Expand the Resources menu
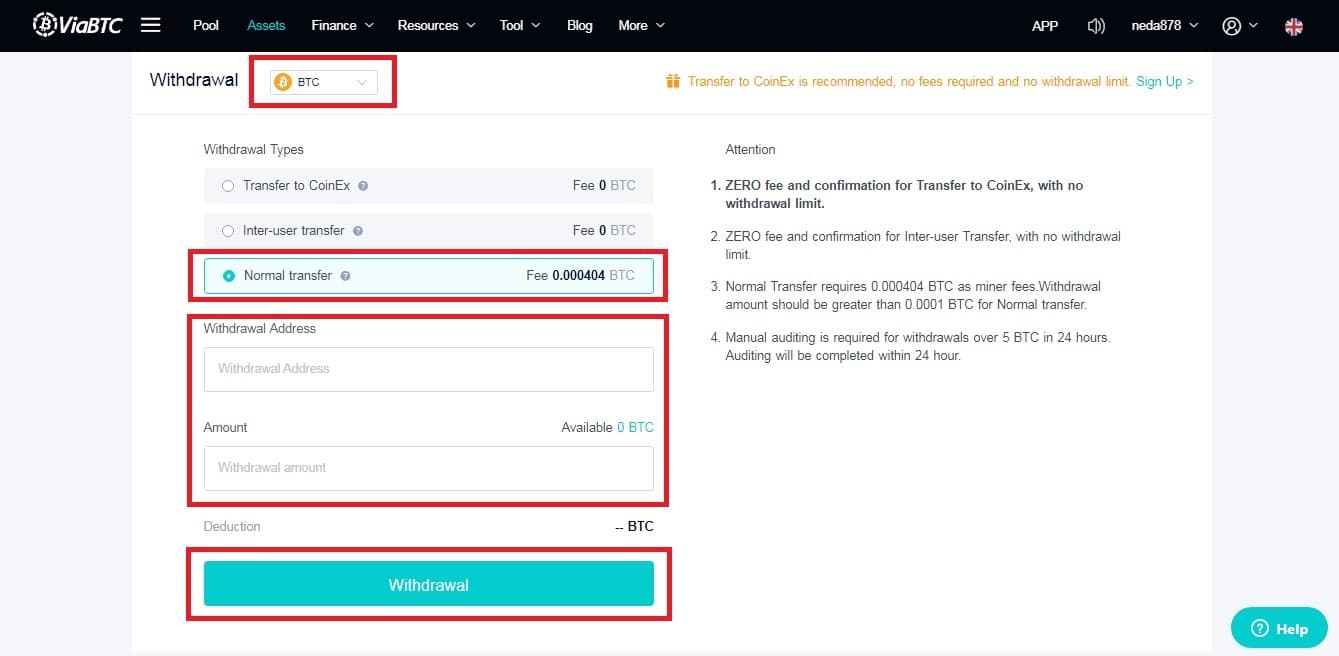Viewport: 1339px width, 656px height. click(x=437, y=26)
